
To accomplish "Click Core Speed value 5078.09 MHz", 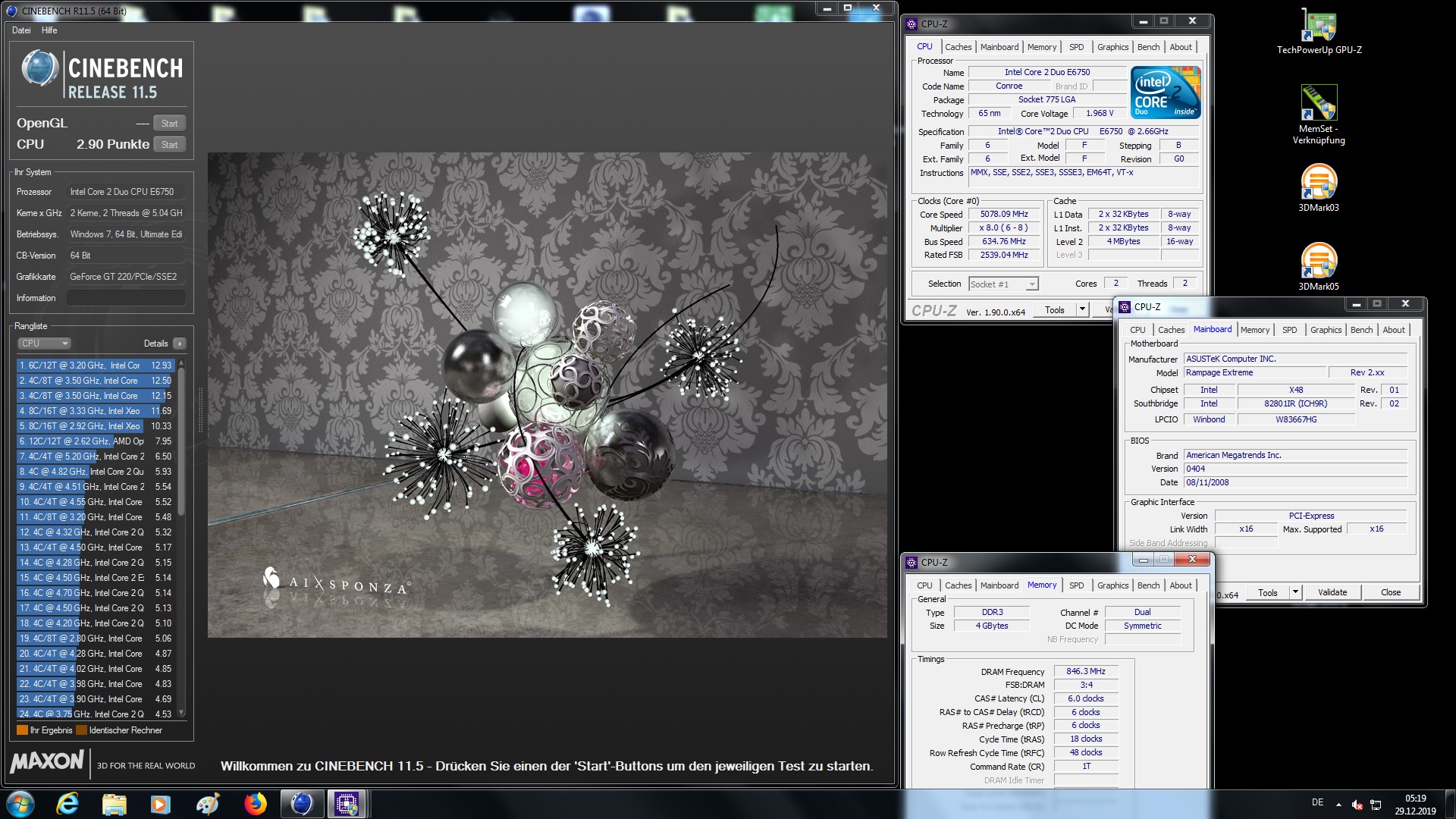I will (x=1003, y=215).
